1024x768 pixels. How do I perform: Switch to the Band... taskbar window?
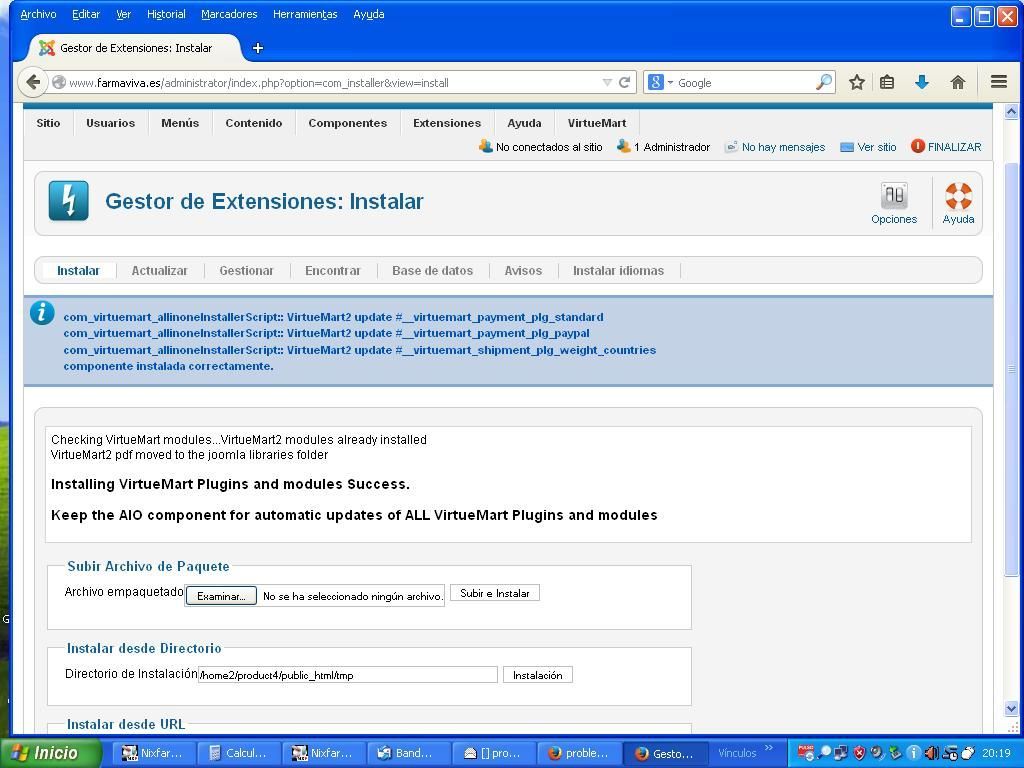click(x=408, y=753)
